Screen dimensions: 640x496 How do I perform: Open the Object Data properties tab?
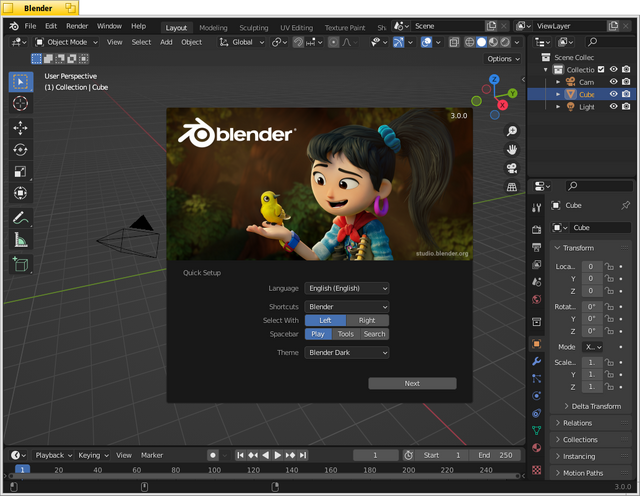click(x=537, y=430)
